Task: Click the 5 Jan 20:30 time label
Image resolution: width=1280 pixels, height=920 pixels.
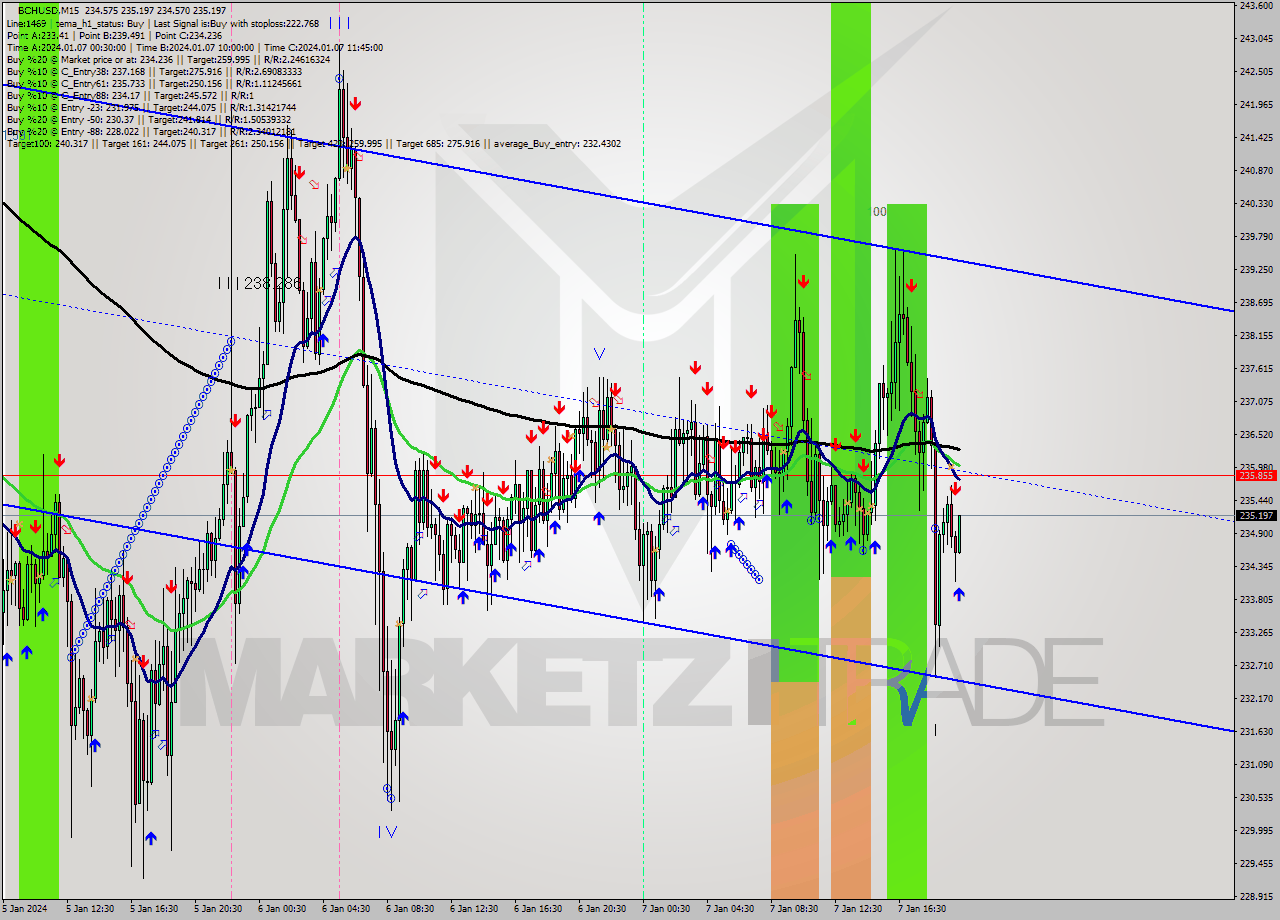Action: point(218,909)
